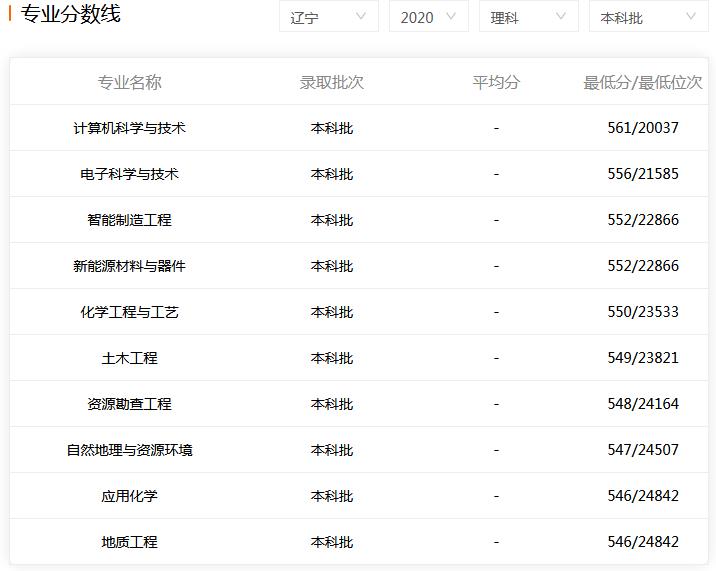Select the 土木工程 major name
The width and height of the screenshot is (716, 571).
coord(130,358)
